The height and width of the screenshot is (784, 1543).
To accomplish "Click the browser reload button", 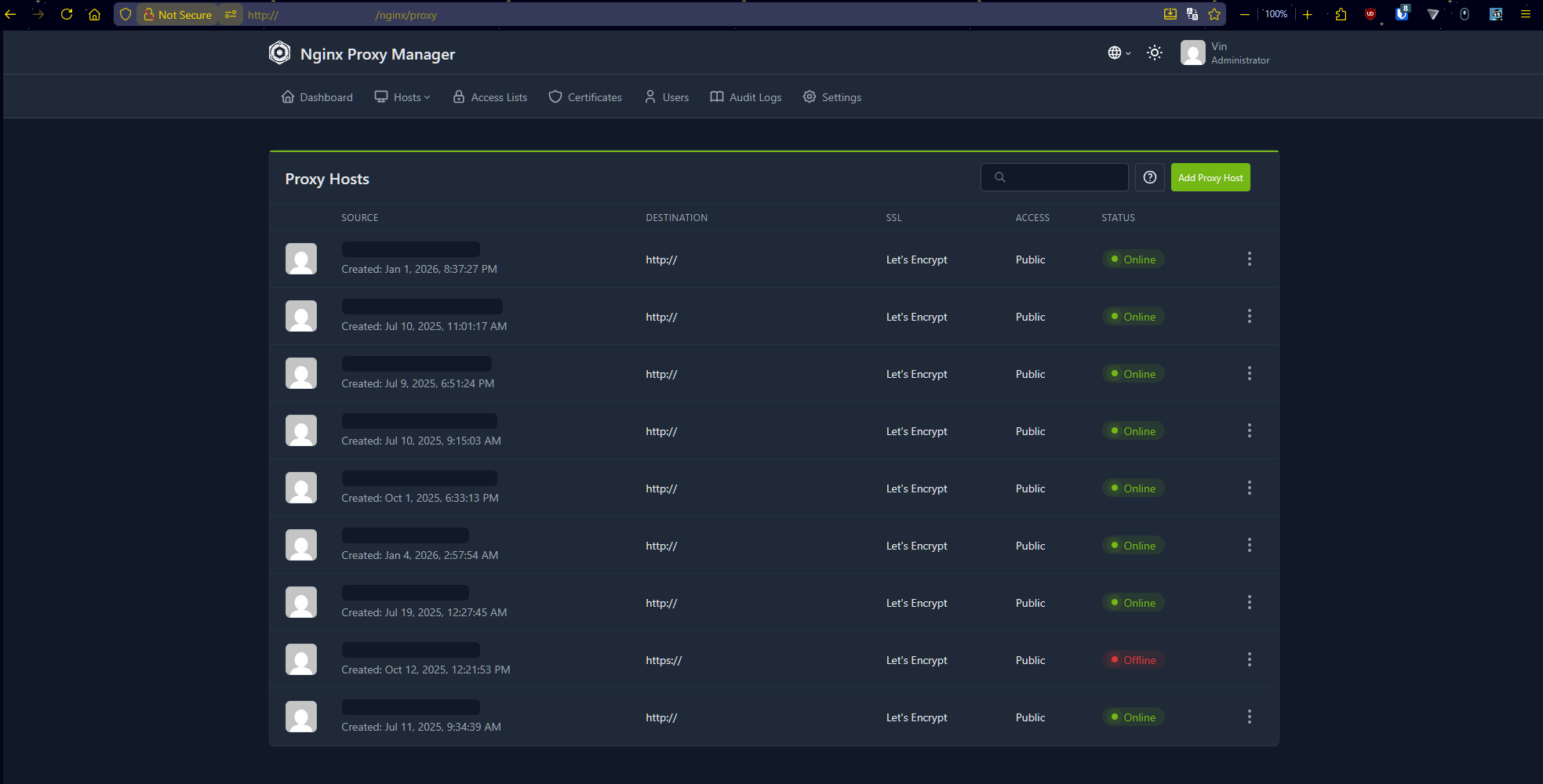I will (x=67, y=14).
